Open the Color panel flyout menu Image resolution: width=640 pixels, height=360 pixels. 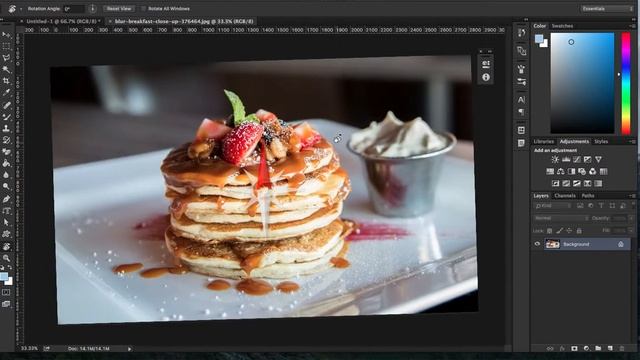pyautogui.click(x=632, y=26)
